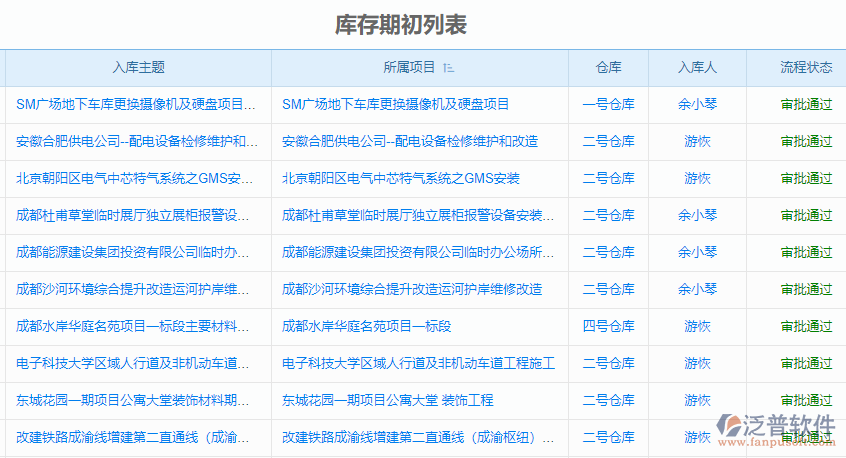This screenshot has width=846, height=458.
Task: Click the sort icon beside 所属项目 header
Action: [448, 68]
